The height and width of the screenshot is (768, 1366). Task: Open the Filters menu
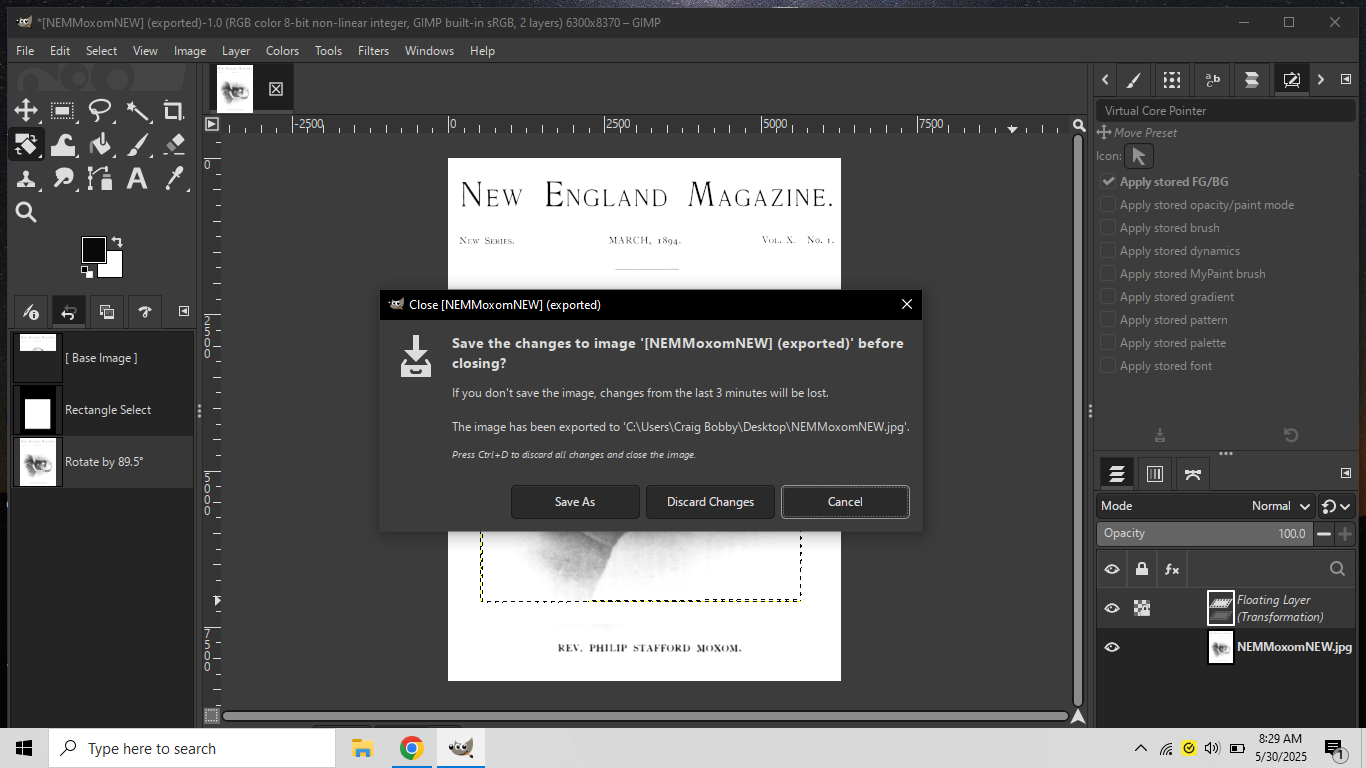(373, 51)
